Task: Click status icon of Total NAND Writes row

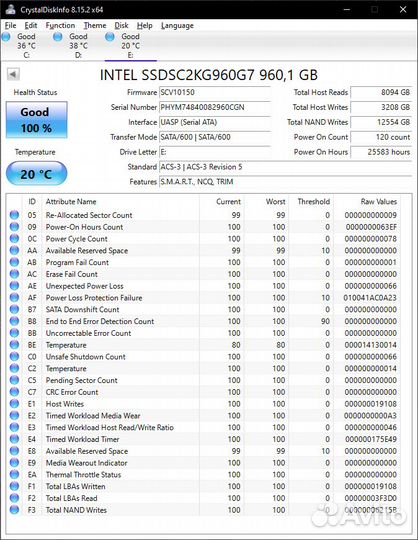Action: [14, 510]
